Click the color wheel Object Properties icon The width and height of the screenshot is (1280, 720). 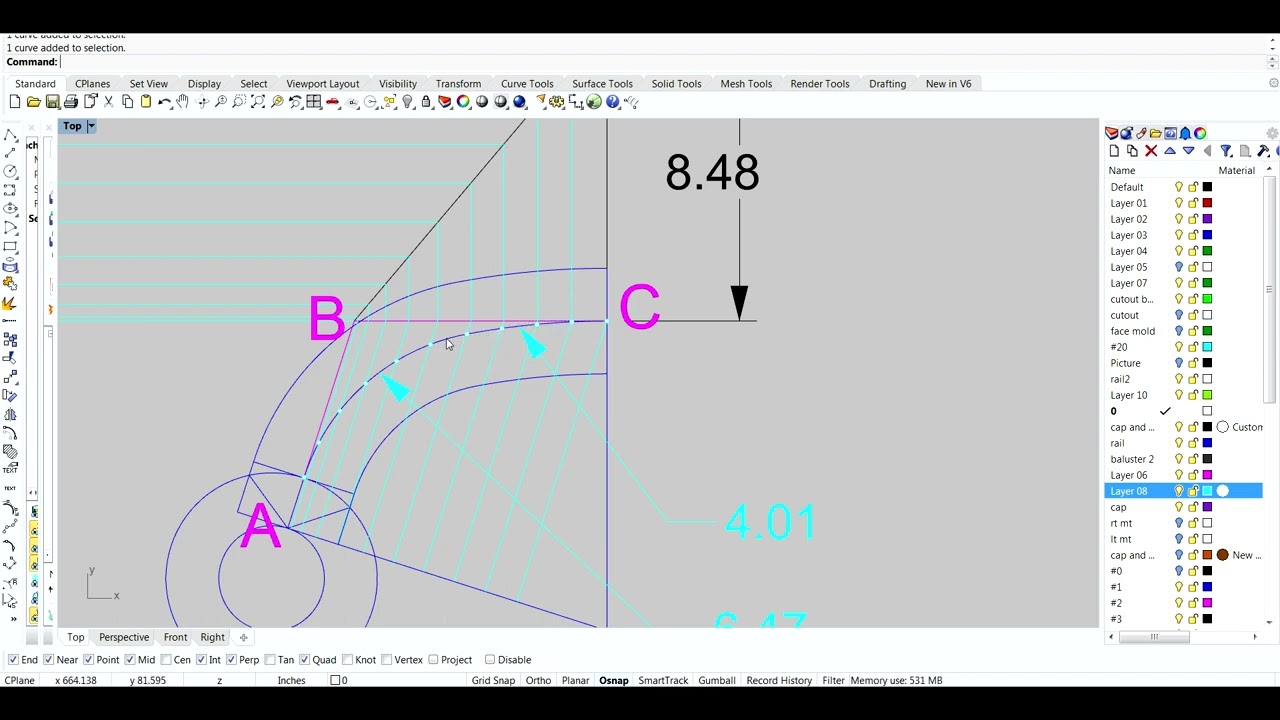pos(463,102)
